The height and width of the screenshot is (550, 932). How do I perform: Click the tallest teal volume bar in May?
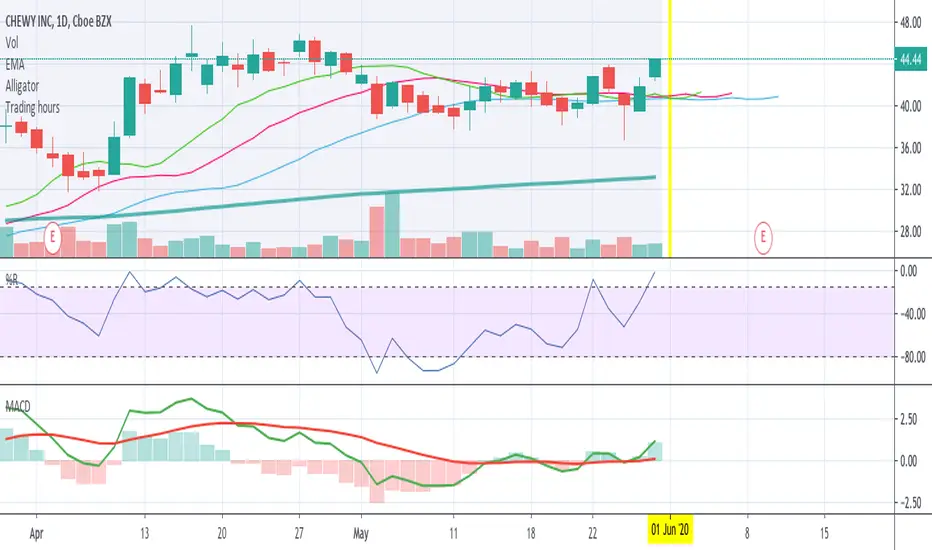392,225
